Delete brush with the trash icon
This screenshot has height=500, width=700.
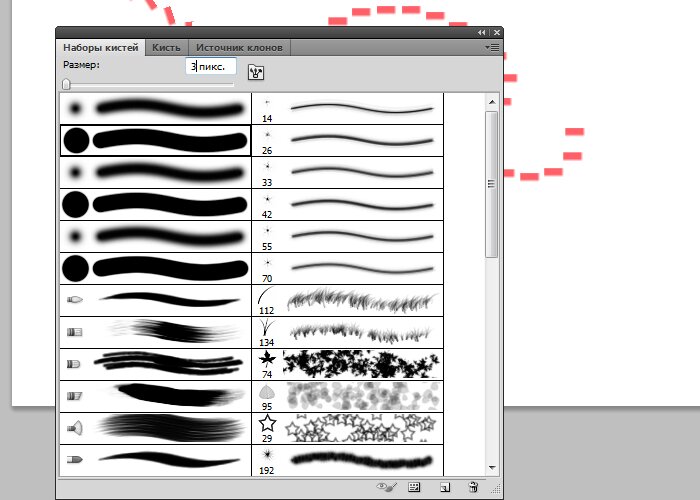coord(474,487)
